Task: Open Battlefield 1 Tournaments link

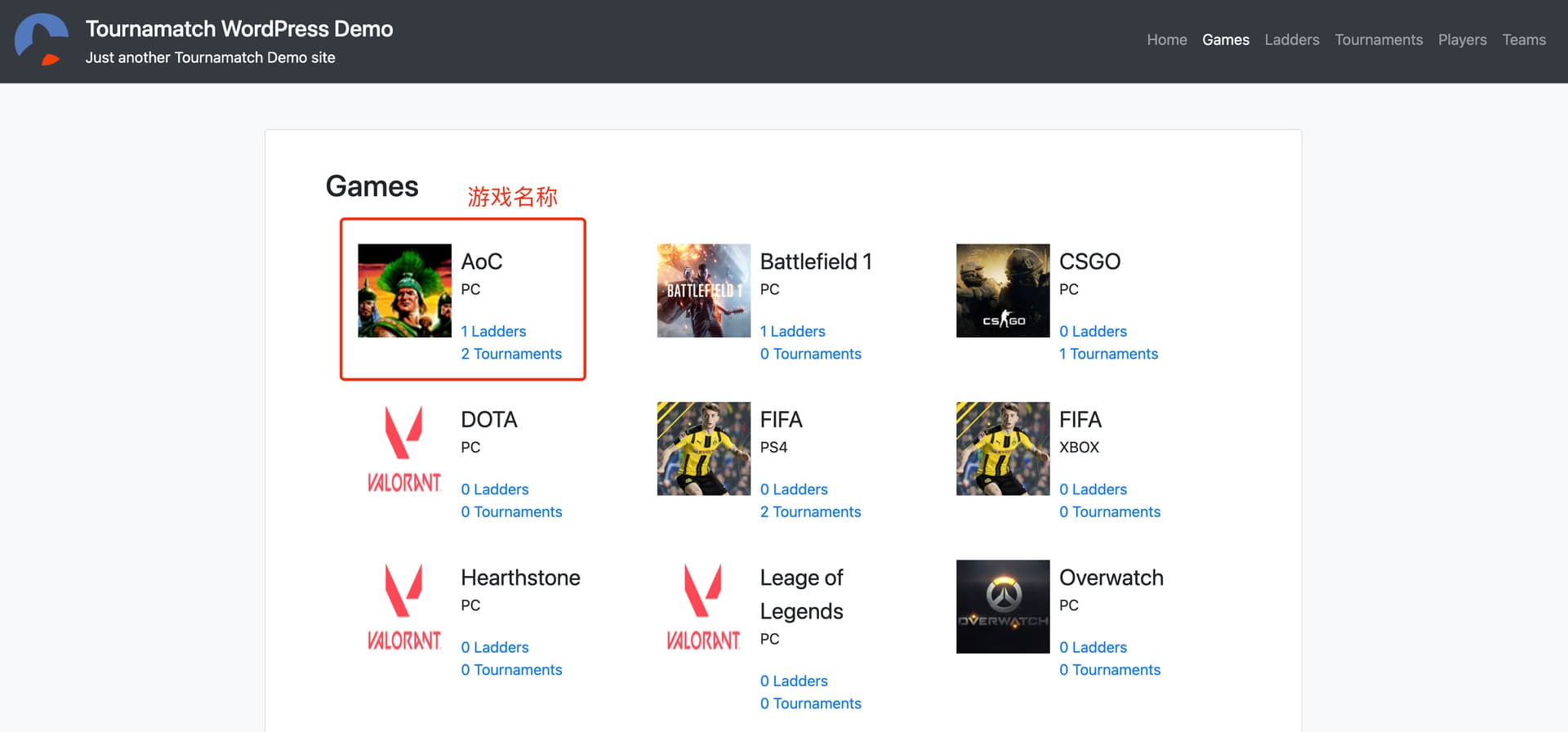Action: point(810,354)
